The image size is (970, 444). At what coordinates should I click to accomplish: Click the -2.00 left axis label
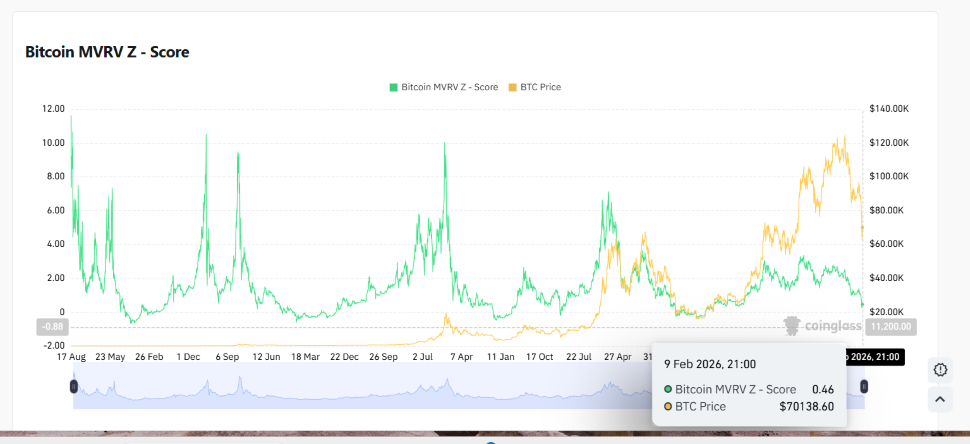54,346
